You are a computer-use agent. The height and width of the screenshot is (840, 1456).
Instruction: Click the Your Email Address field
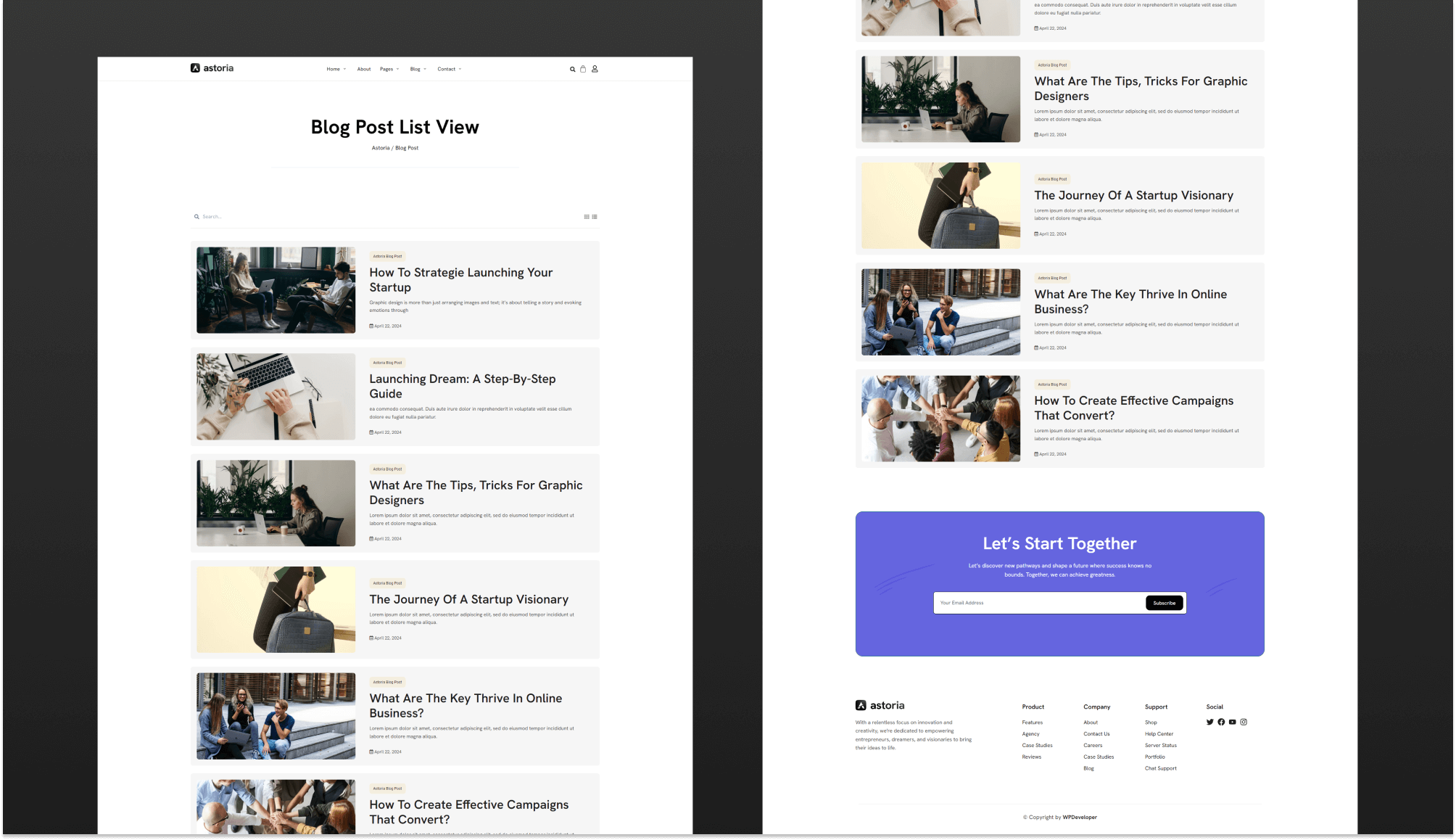coord(1040,603)
